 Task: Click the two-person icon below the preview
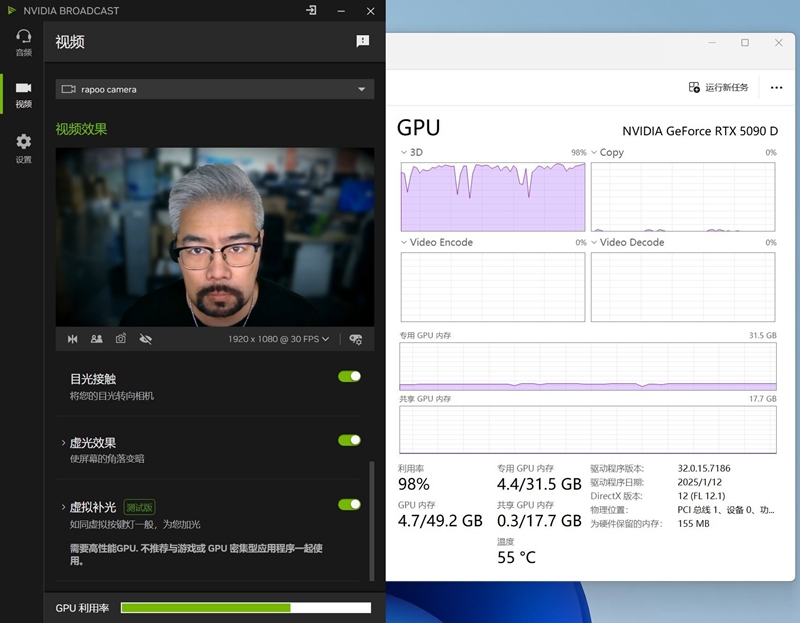click(97, 339)
